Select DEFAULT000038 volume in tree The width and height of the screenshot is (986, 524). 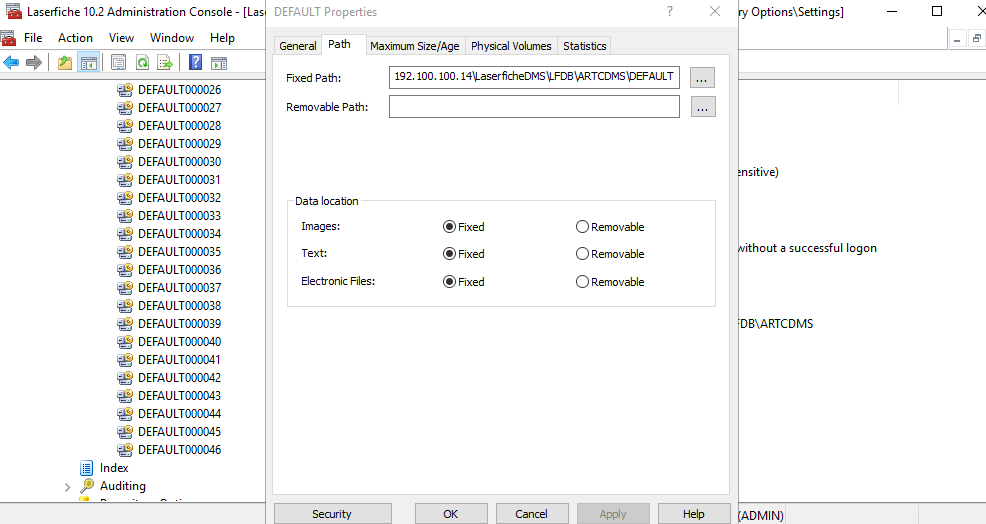point(180,306)
